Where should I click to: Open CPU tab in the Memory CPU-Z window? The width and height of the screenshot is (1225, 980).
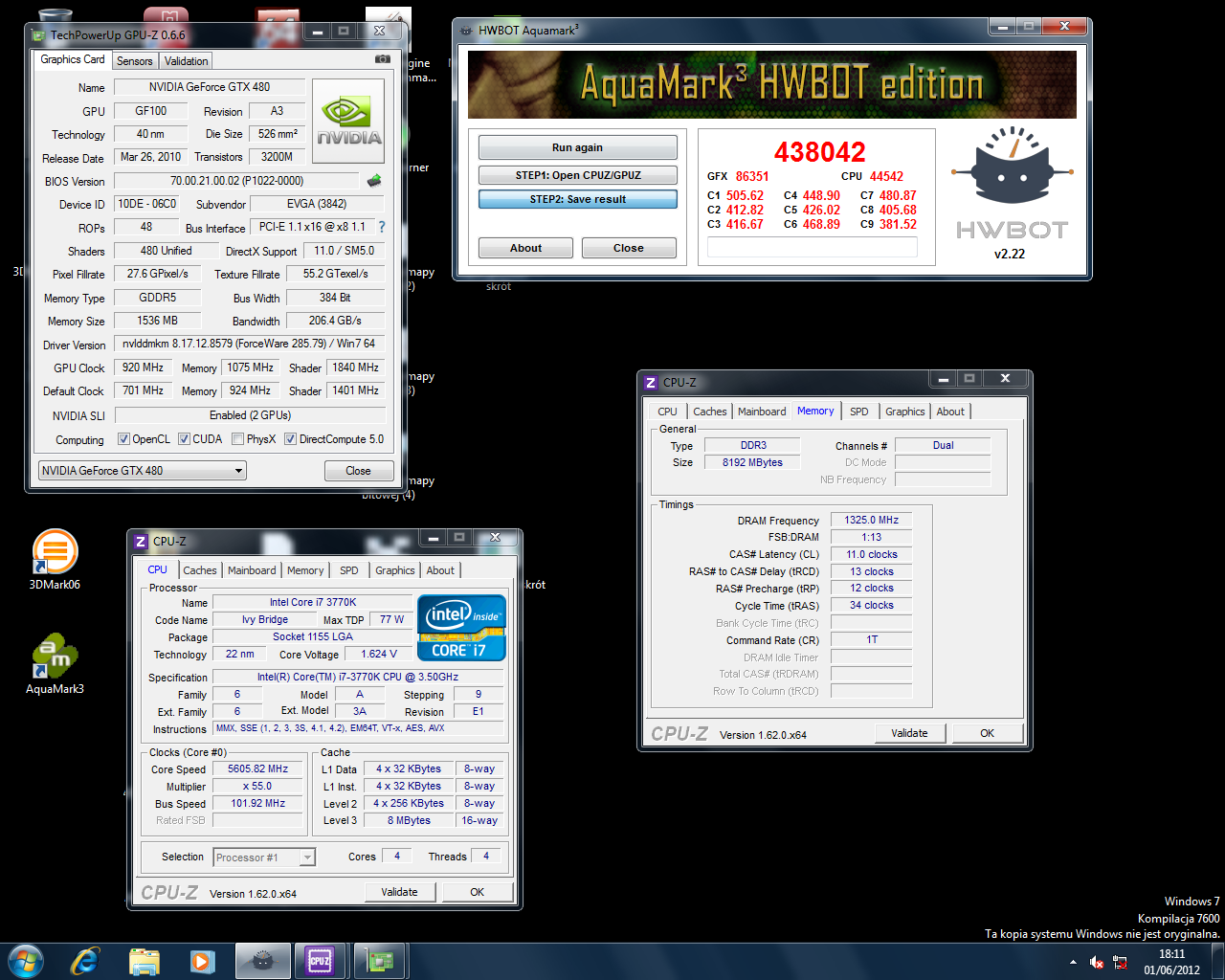pos(667,412)
